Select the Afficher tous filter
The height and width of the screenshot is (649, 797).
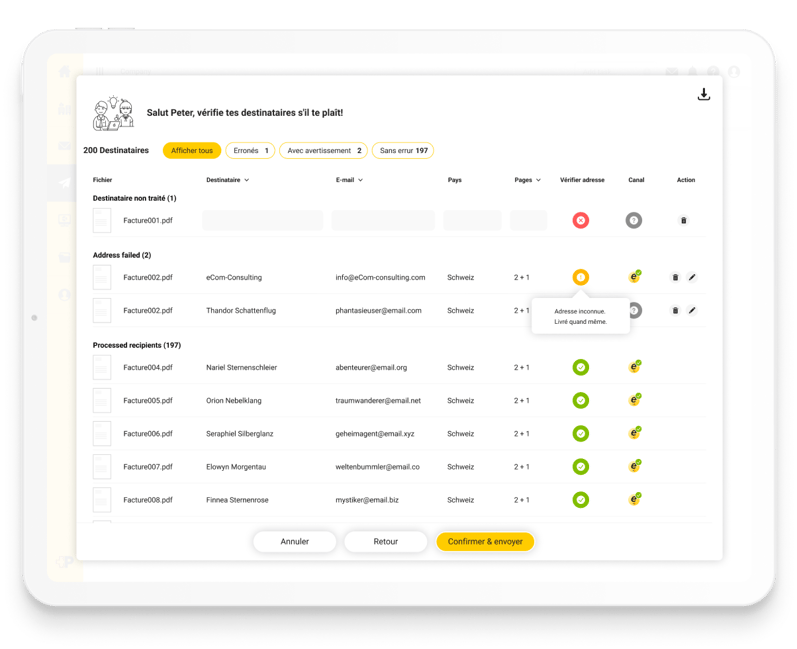(192, 151)
